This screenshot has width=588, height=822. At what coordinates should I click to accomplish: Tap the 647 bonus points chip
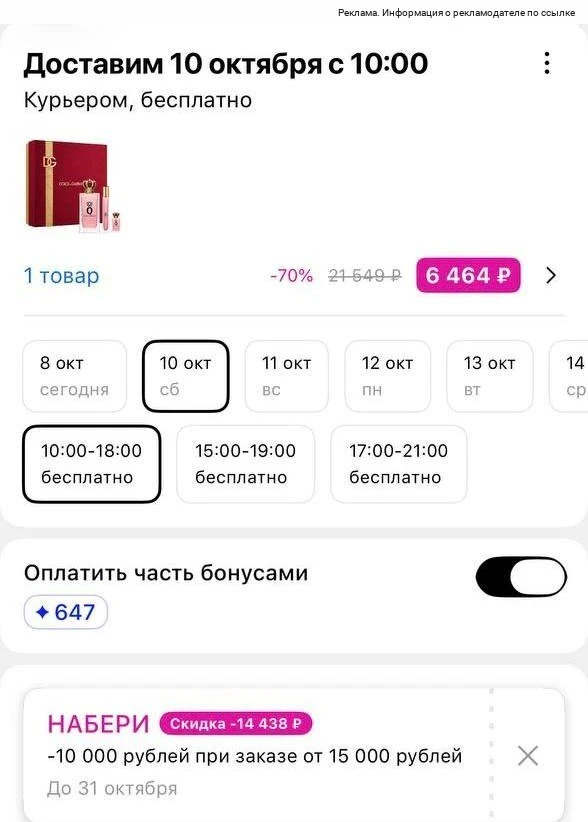66,612
